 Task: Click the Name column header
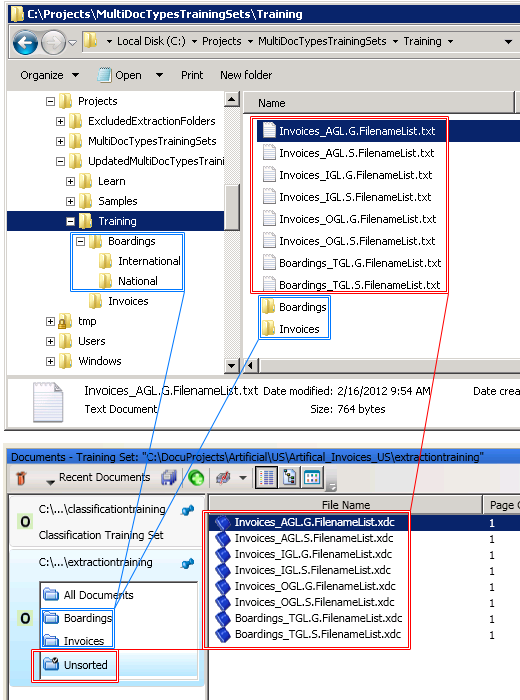click(379, 103)
